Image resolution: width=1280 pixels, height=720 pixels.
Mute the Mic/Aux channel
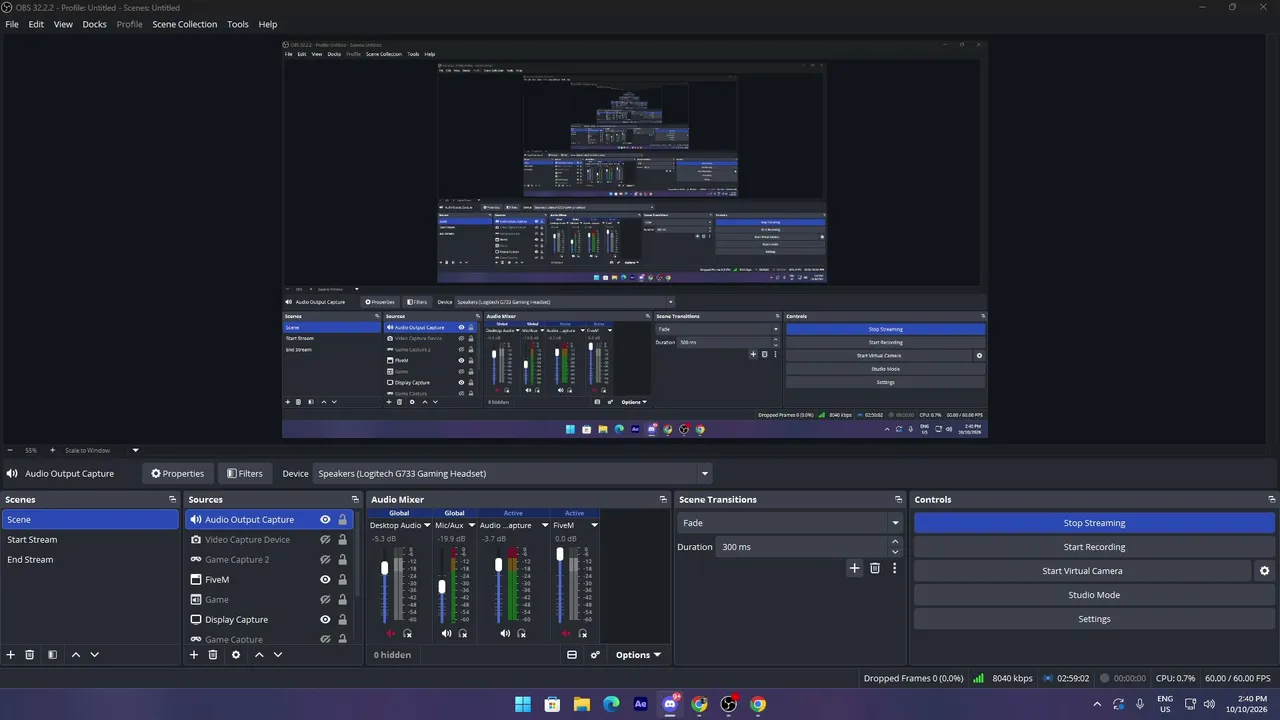click(446, 633)
